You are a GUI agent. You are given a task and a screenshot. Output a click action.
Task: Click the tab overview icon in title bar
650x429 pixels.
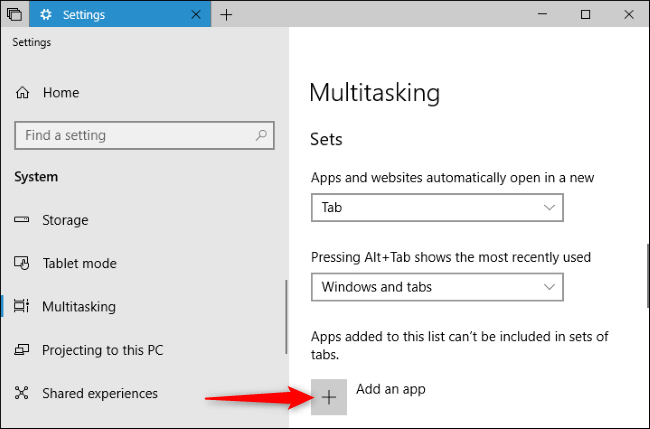(14, 15)
